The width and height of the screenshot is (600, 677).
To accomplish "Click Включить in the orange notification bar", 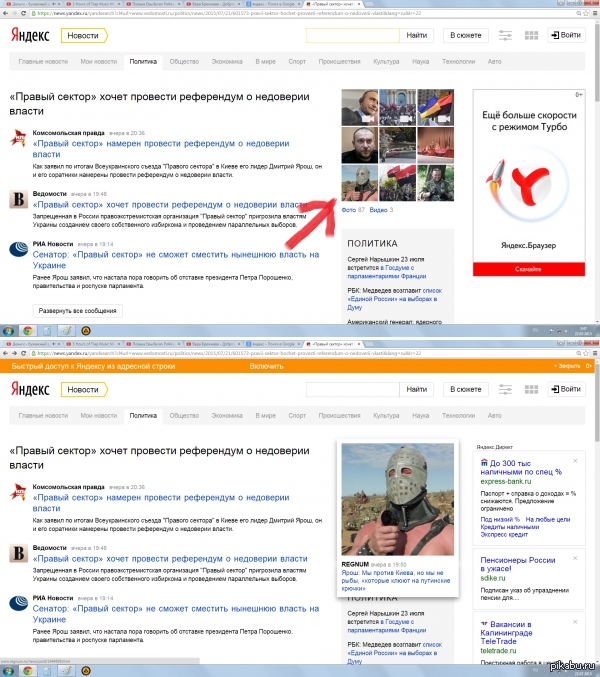I will (x=266, y=367).
